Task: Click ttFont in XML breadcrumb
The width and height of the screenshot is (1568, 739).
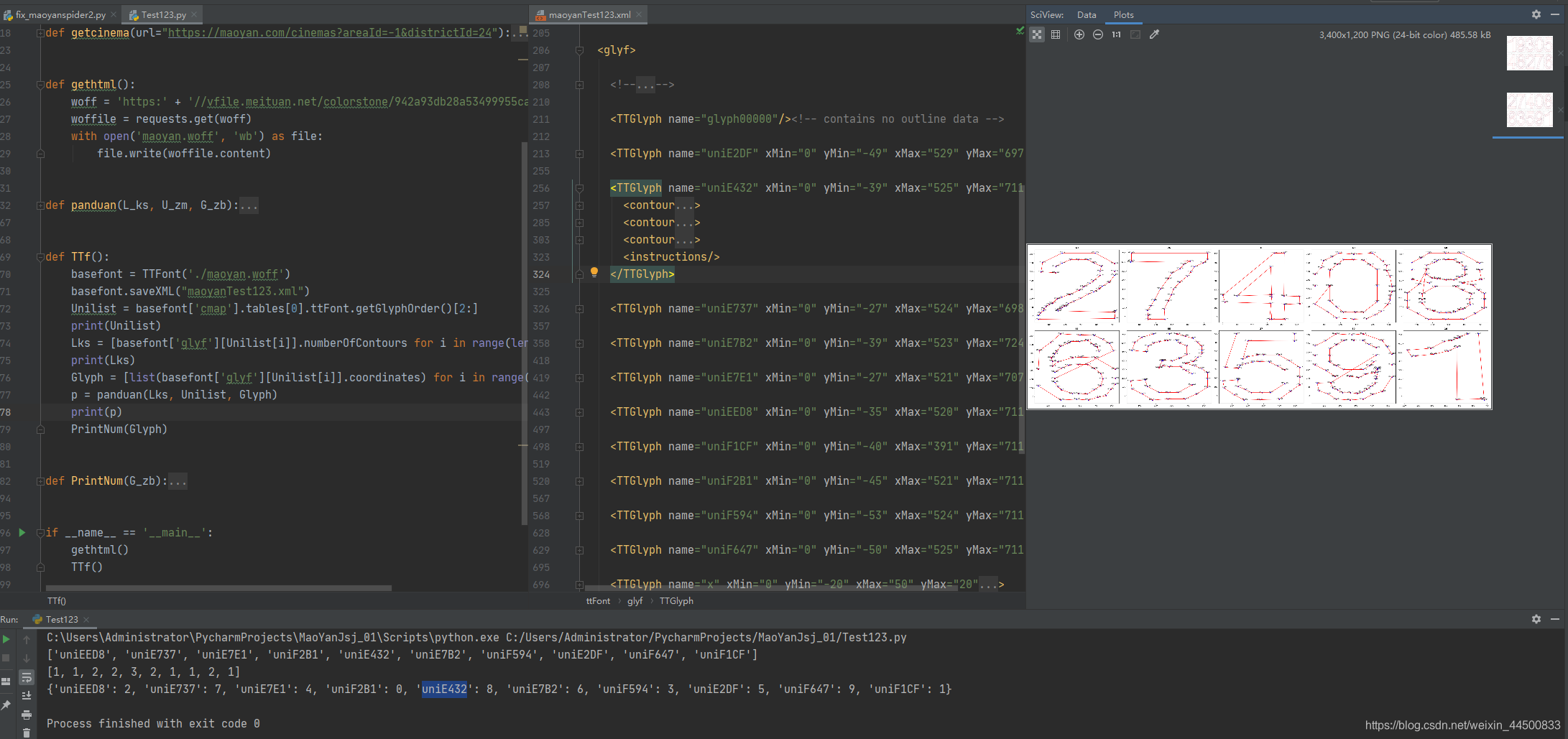Action: [598, 601]
